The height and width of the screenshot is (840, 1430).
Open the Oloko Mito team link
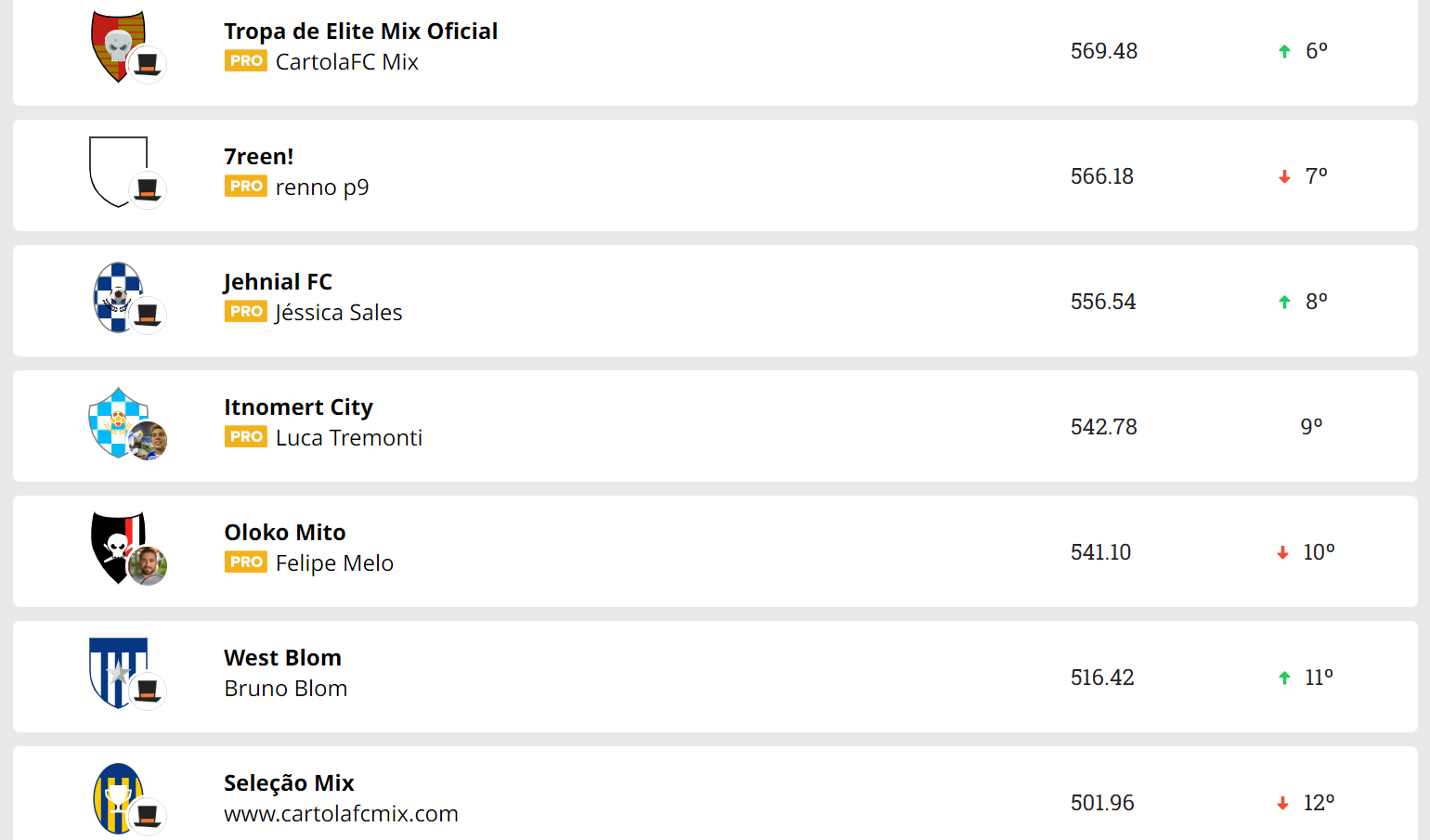[285, 532]
